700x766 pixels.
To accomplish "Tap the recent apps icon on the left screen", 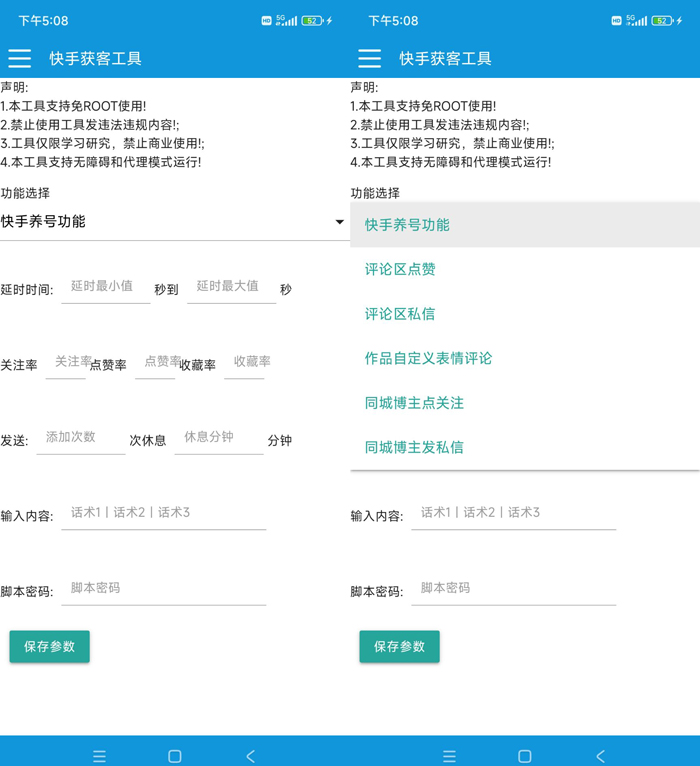I will (x=99, y=756).
